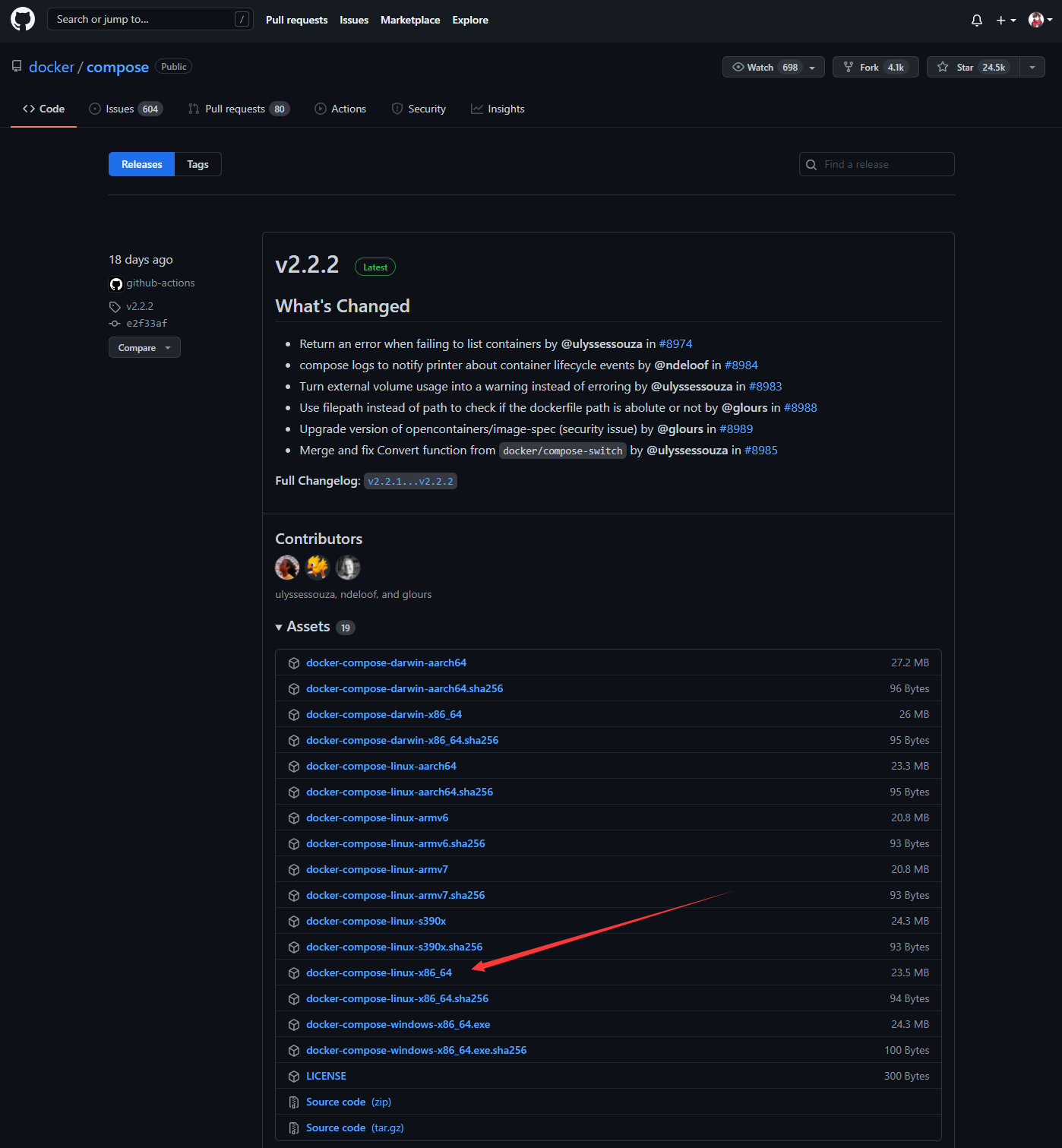Screen dimensions: 1062x1148
Task: Open the Pull requests repository tab
Action: [239, 109]
